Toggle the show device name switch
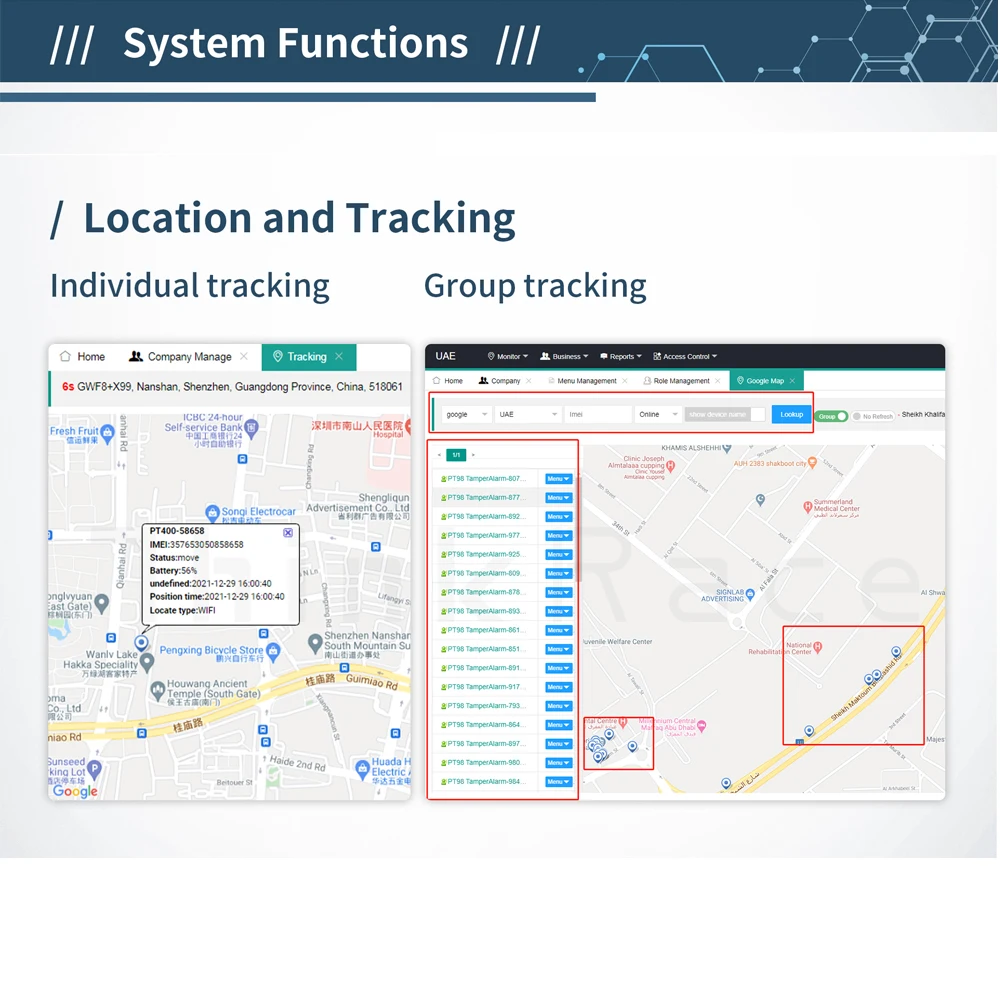Screen dimensions: 1000x1000 pyautogui.click(x=724, y=415)
